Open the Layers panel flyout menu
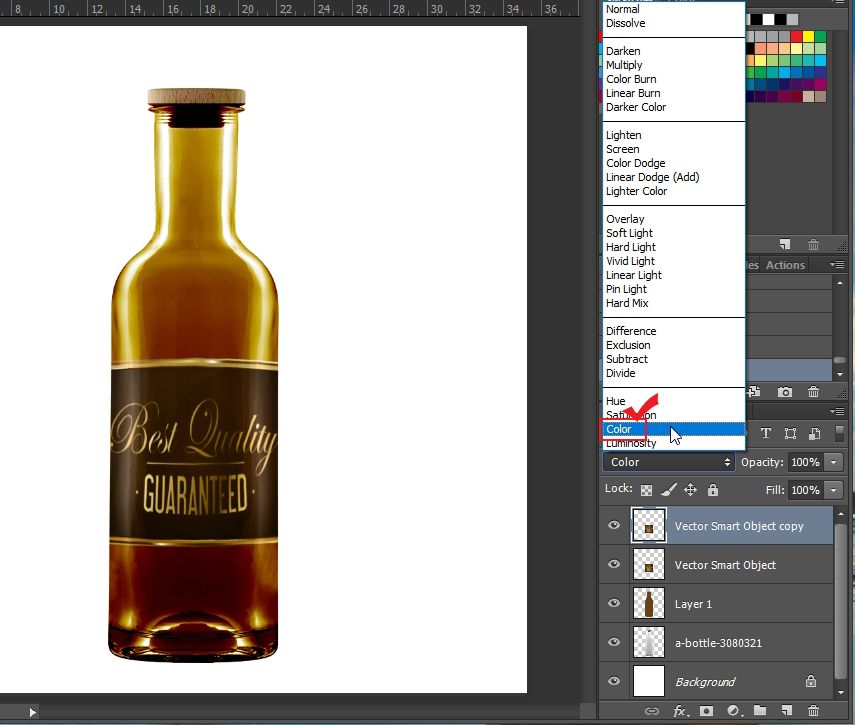 (836, 411)
